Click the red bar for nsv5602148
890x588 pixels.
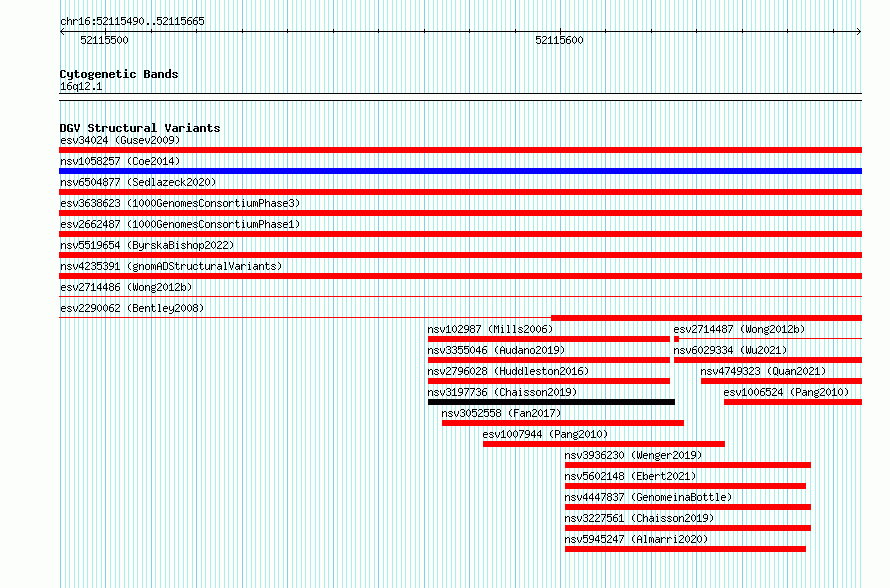point(686,486)
